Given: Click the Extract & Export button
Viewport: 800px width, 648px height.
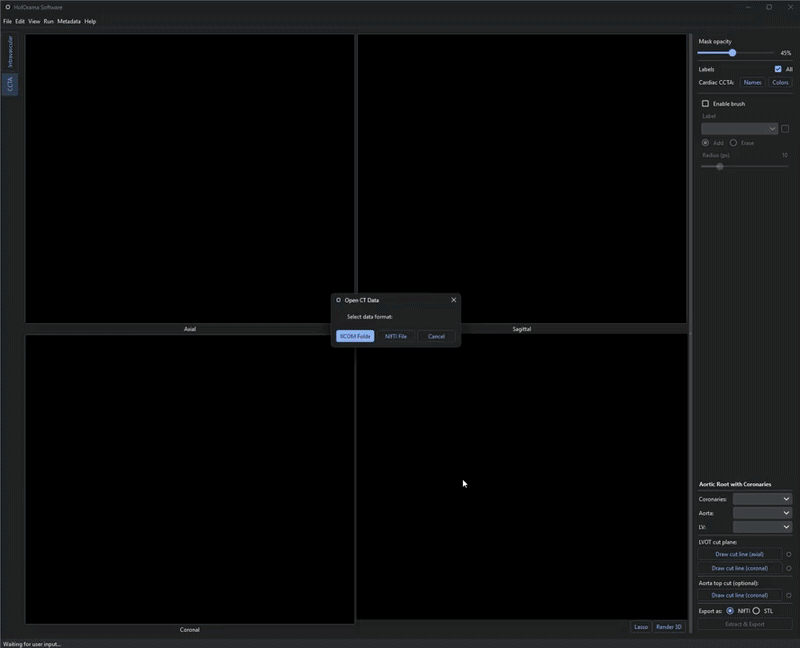Looking at the screenshot, I should coord(744,624).
